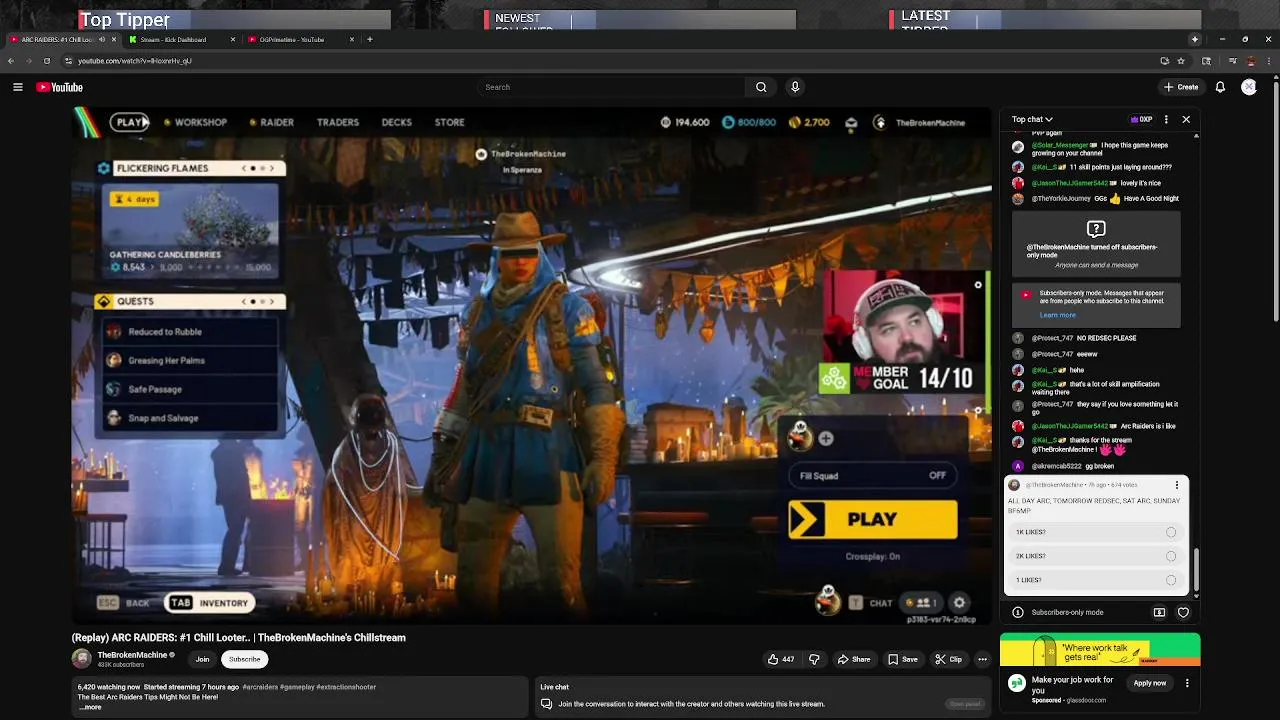Screen dimensions: 1280x720
Task: Select the Snap and Salvage quest
Action: tap(190, 418)
